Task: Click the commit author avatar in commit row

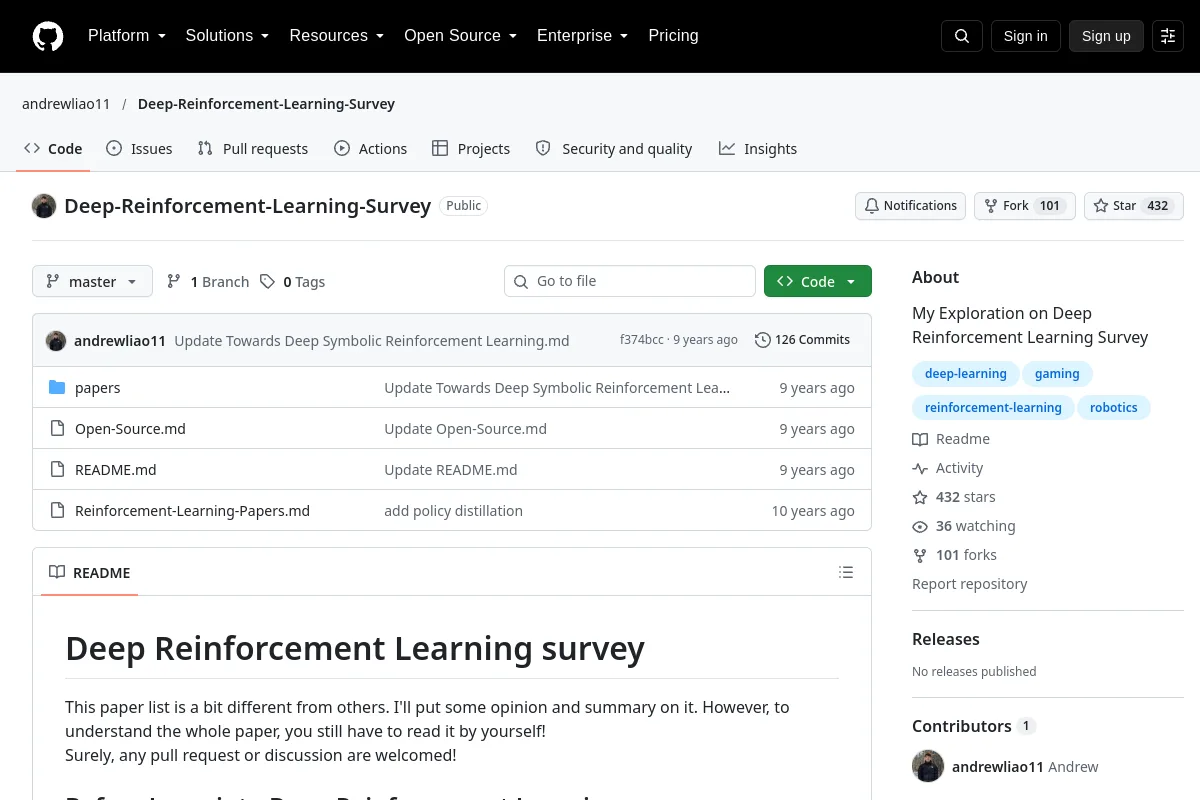Action: pyautogui.click(x=56, y=340)
